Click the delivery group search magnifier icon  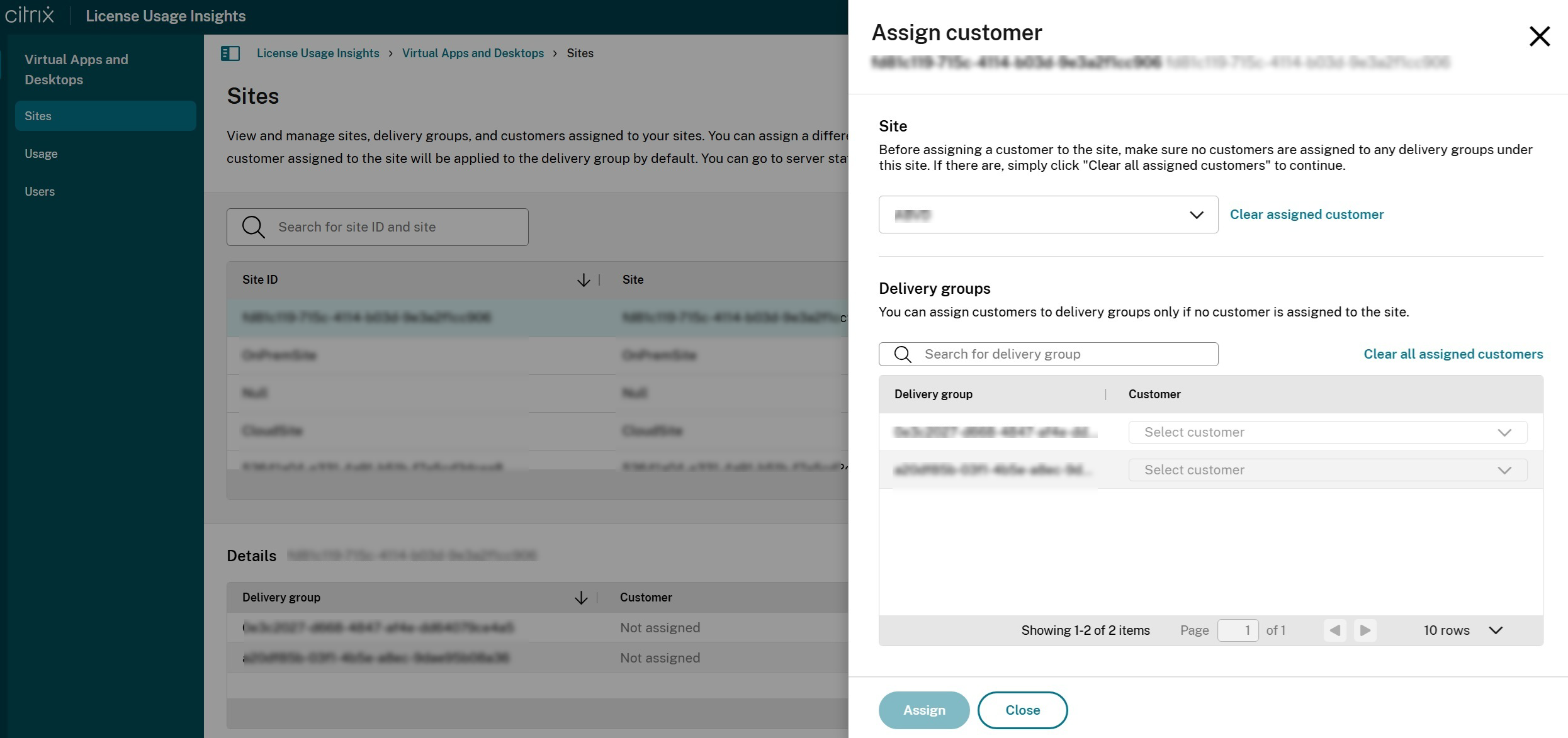pyautogui.click(x=903, y=354)
